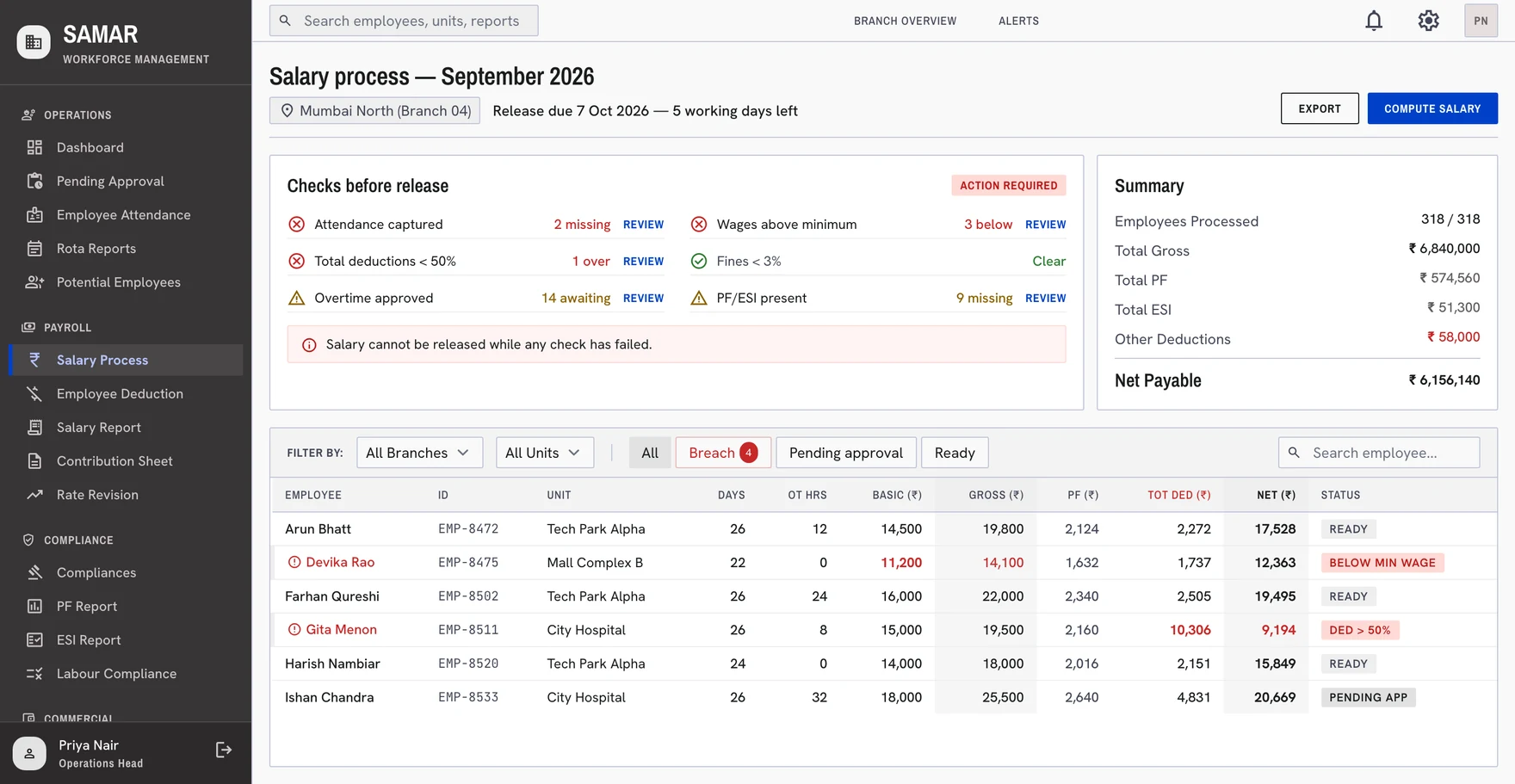This screenshot has height=784, width=1515.
Task: Click the ESI Report icon
Action: pyautogui.click(x=34, y=639)
